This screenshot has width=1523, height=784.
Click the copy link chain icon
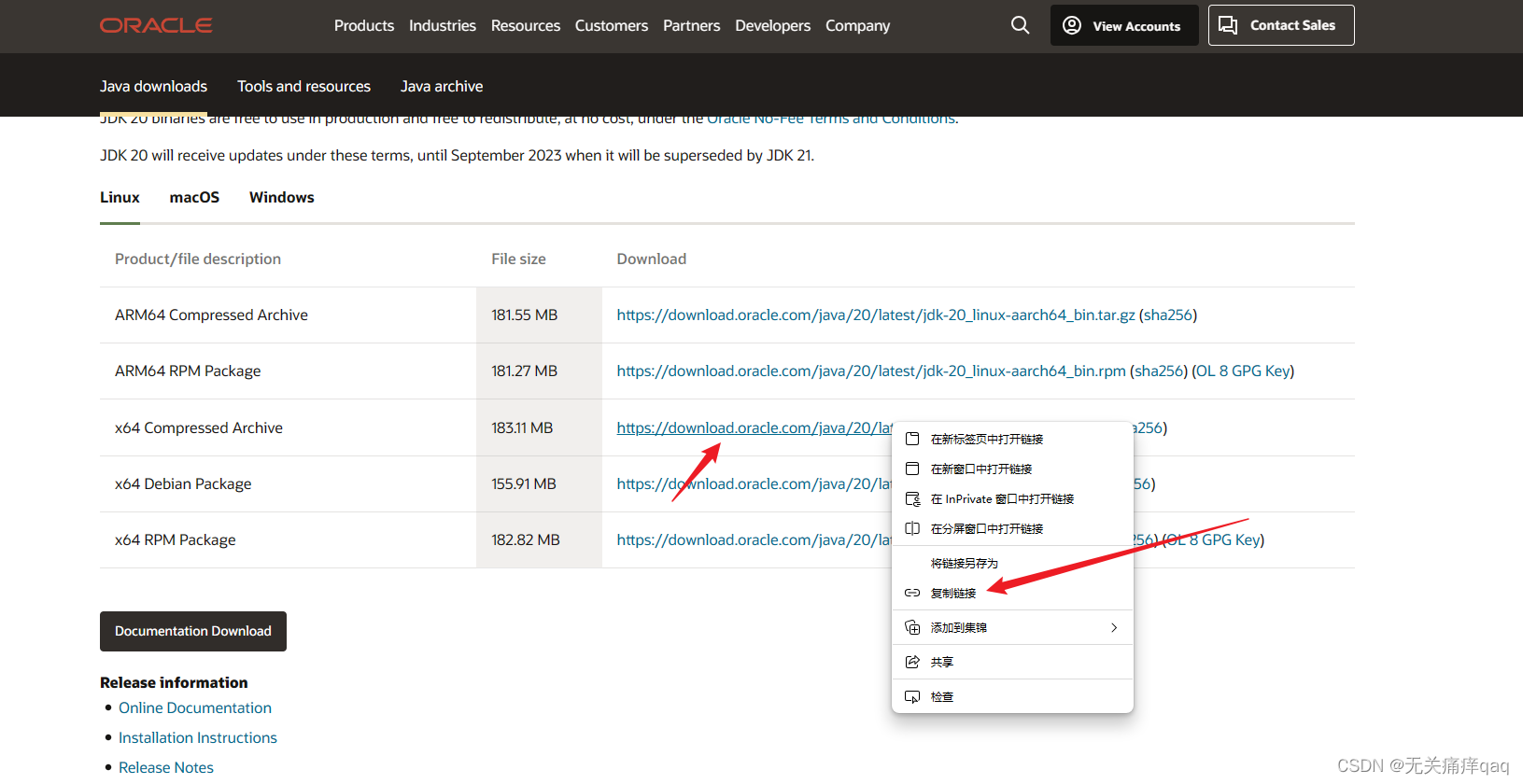pyautogui.click(x=912, y=593)
